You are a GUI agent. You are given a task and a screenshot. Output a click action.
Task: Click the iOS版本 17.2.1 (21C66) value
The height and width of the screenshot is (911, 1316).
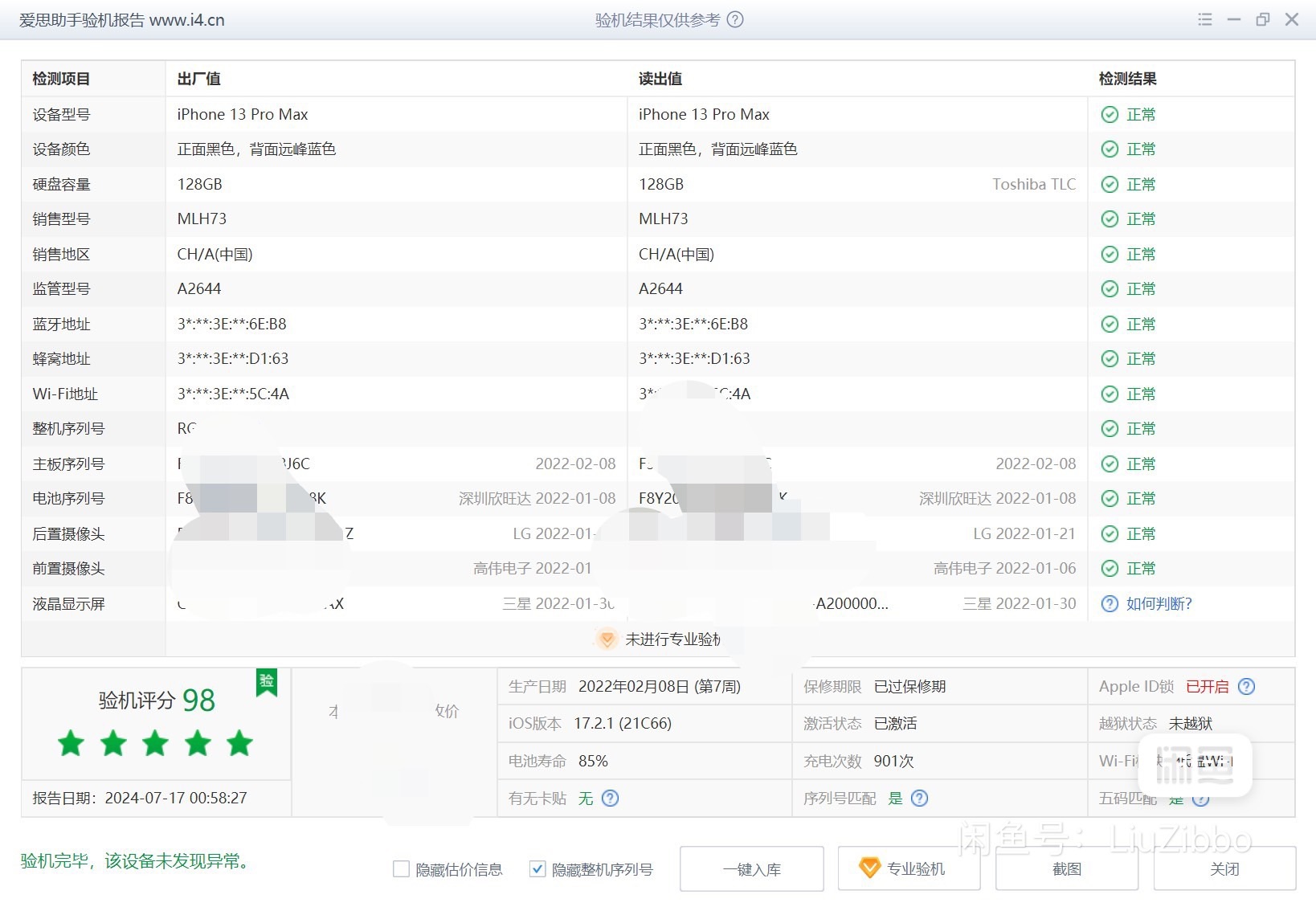[x=623, y=724]
